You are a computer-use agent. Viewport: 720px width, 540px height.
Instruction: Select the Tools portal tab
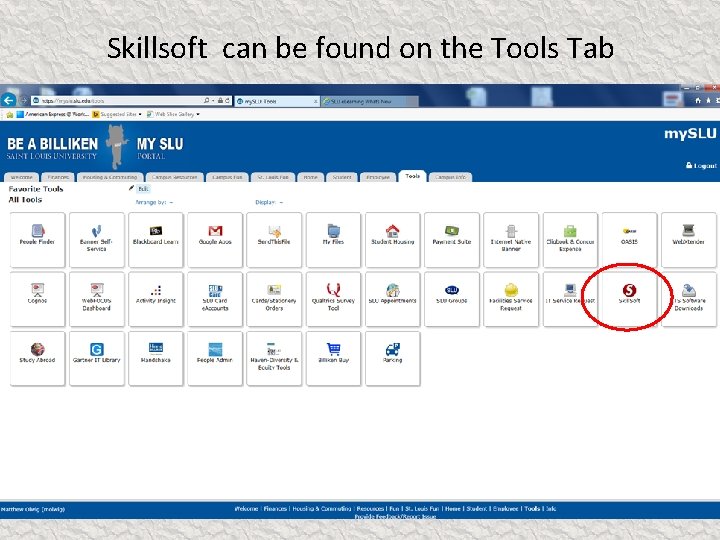tap(412, 176)
